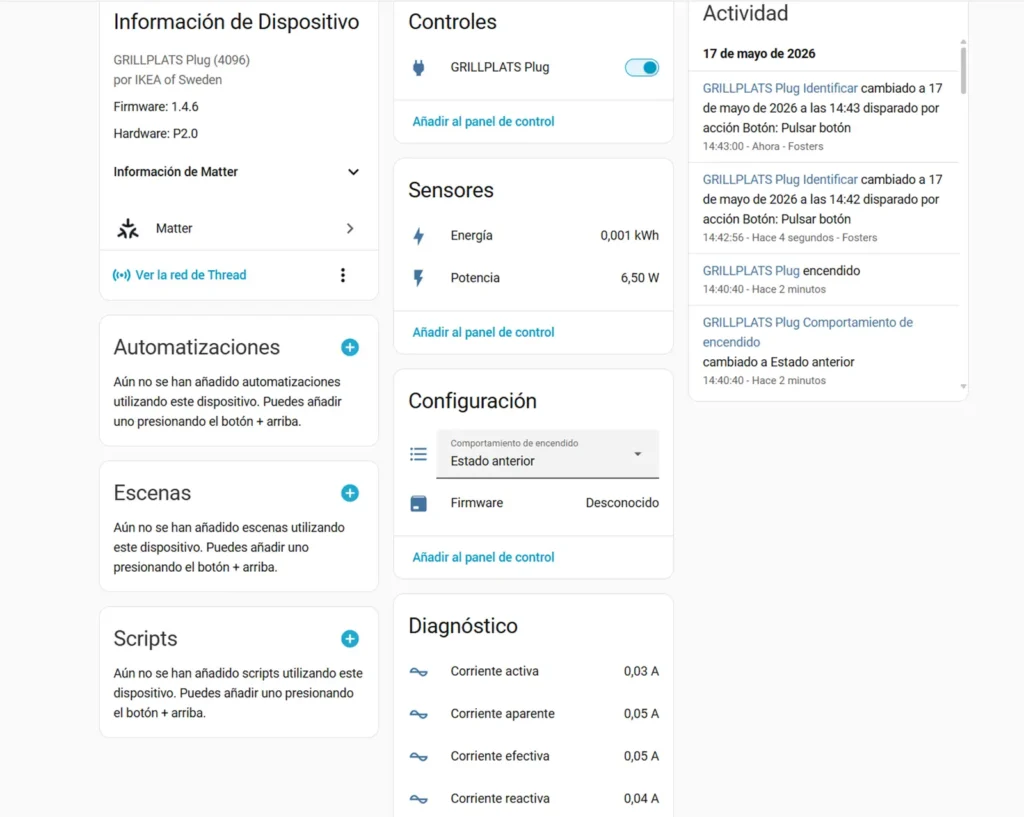
Task: Add a new script with plus icon
Action: click(x=350, y=639)
